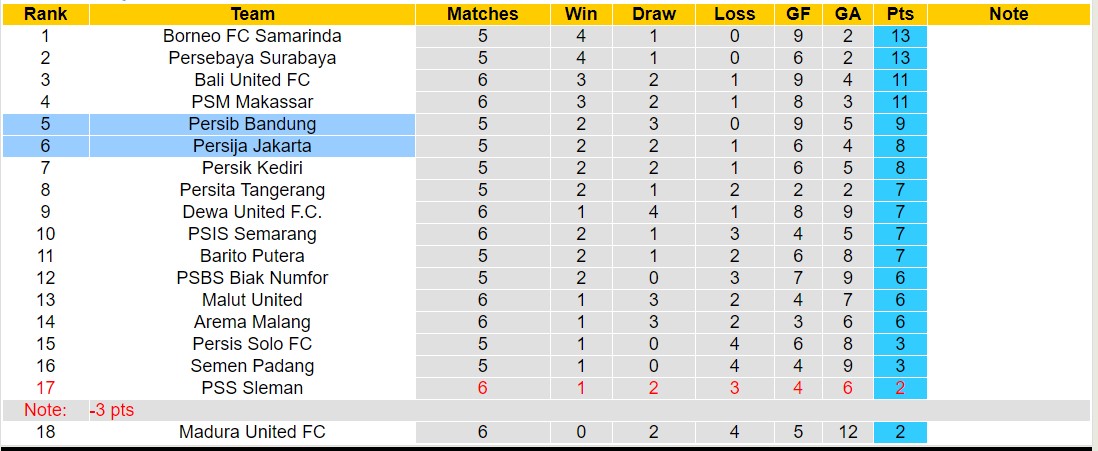Click the Win column header
This screenshot has height=451, width=1098.
[x=581, y=14]
